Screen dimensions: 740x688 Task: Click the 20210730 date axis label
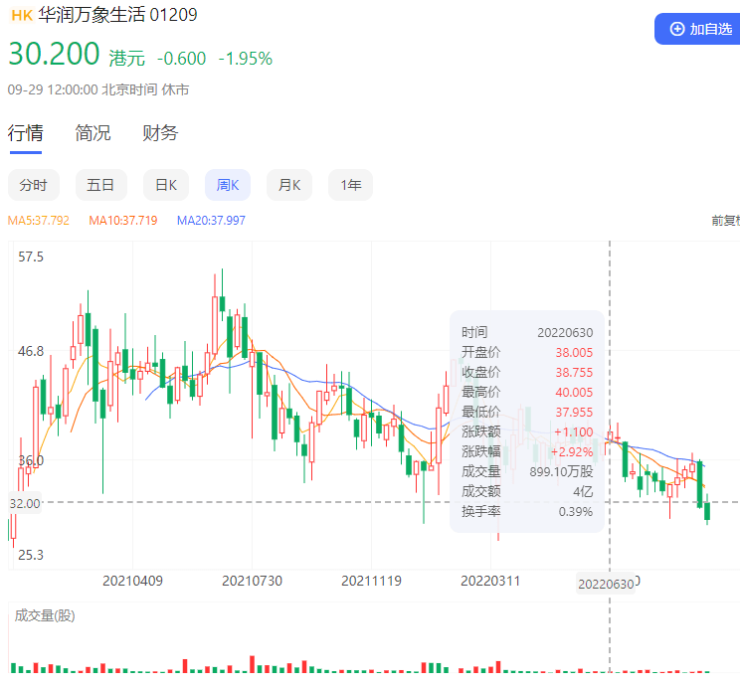(252, 581)
